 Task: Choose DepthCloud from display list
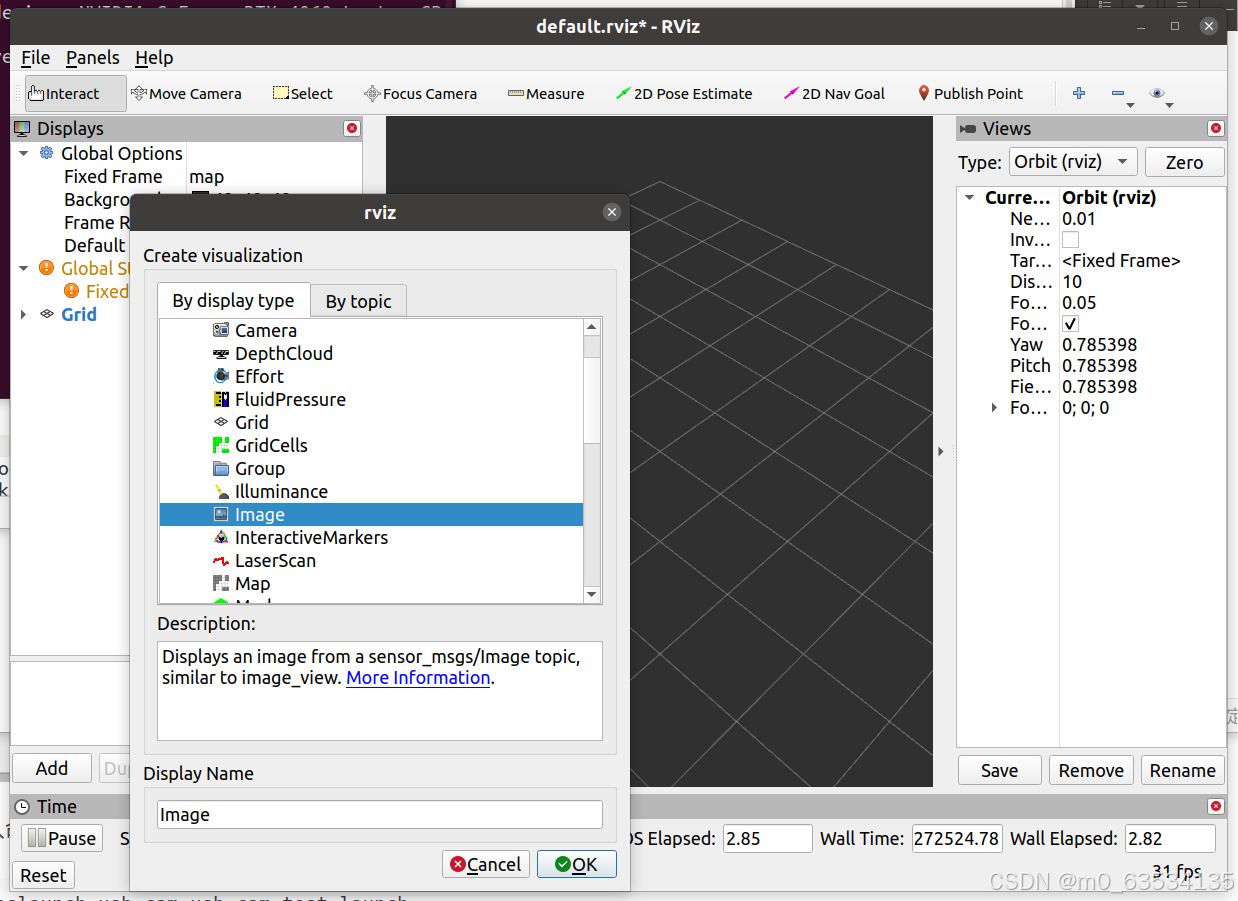283,354
